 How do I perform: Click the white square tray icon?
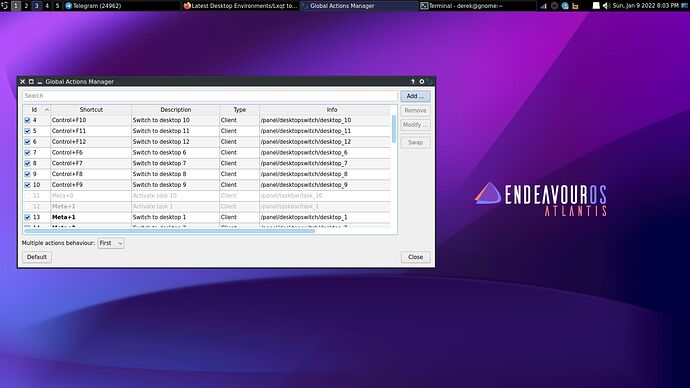tap(596, 6)
